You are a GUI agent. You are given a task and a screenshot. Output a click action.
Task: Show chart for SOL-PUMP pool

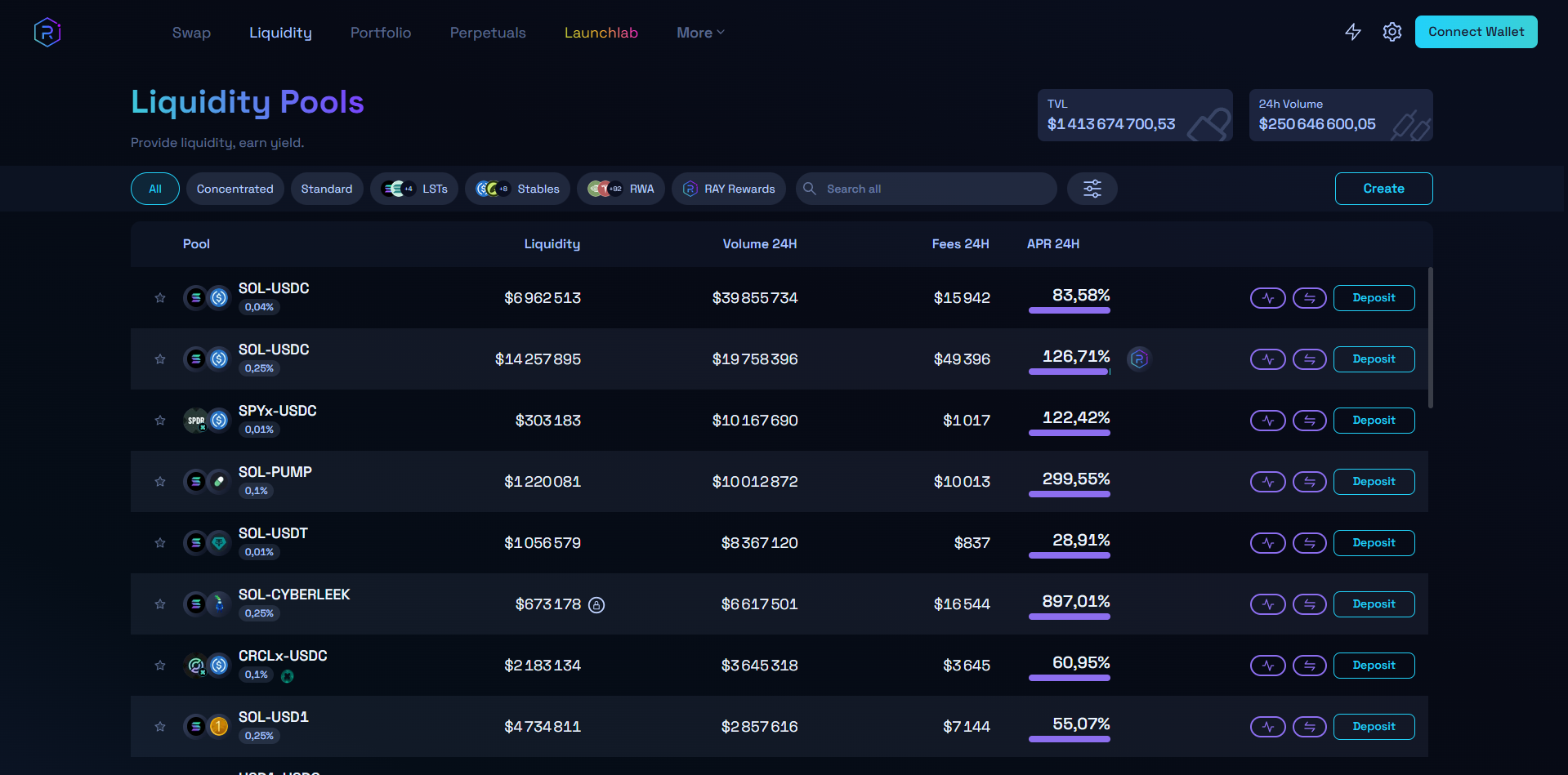click(x=1268, y=482)
